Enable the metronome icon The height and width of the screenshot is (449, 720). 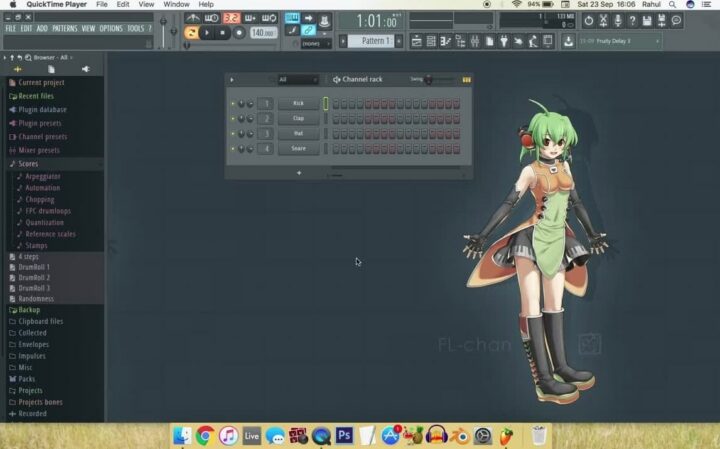pyautogui.click(x=192, y=18)
